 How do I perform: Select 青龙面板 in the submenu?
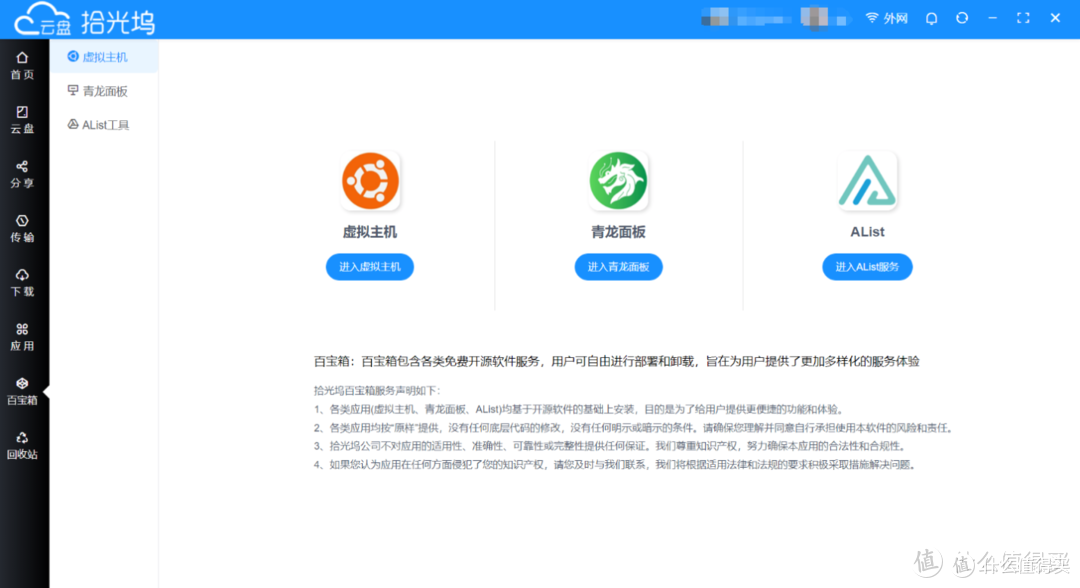(x=104, y=91)
